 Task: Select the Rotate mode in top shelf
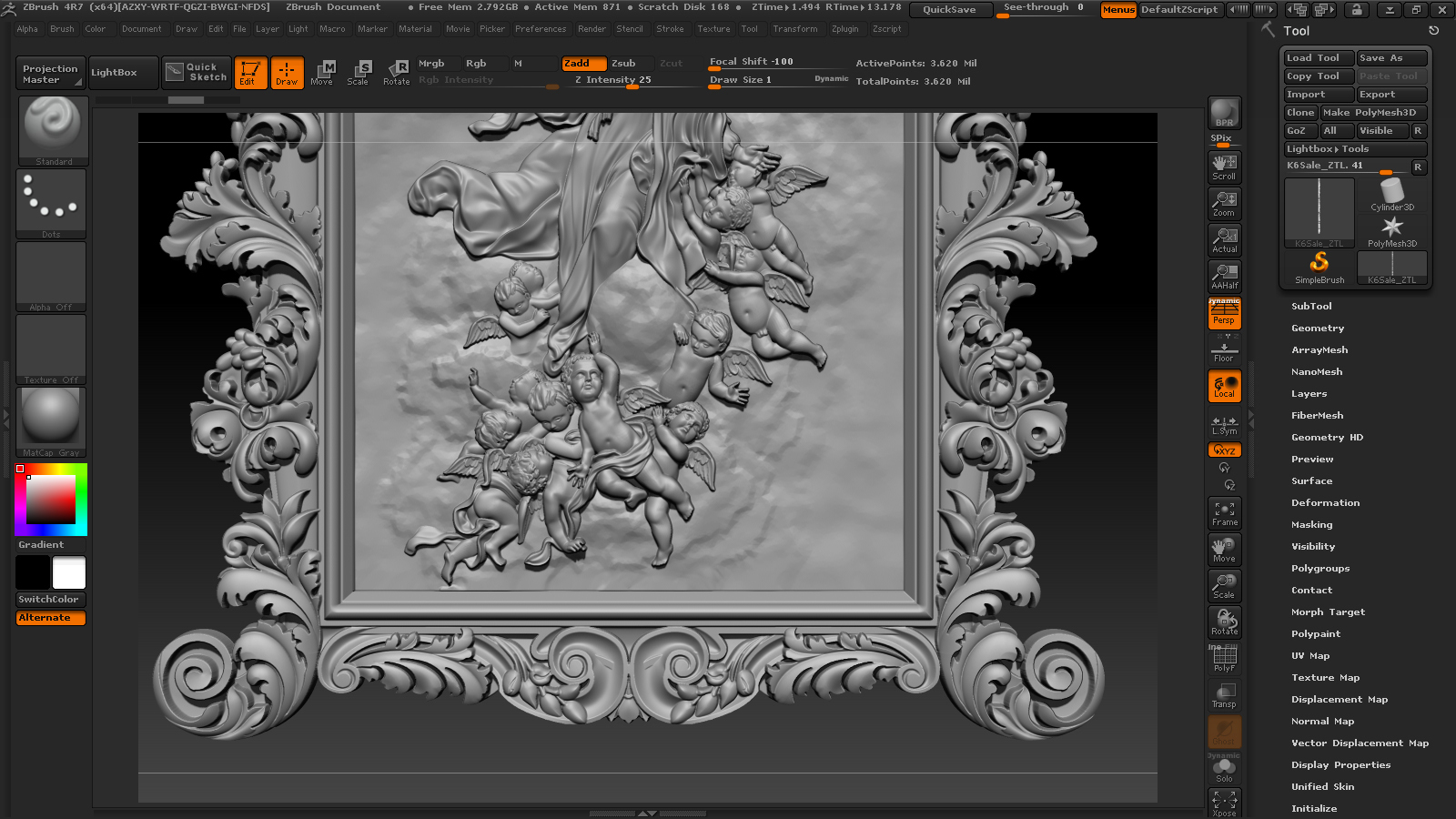[396, 73]
